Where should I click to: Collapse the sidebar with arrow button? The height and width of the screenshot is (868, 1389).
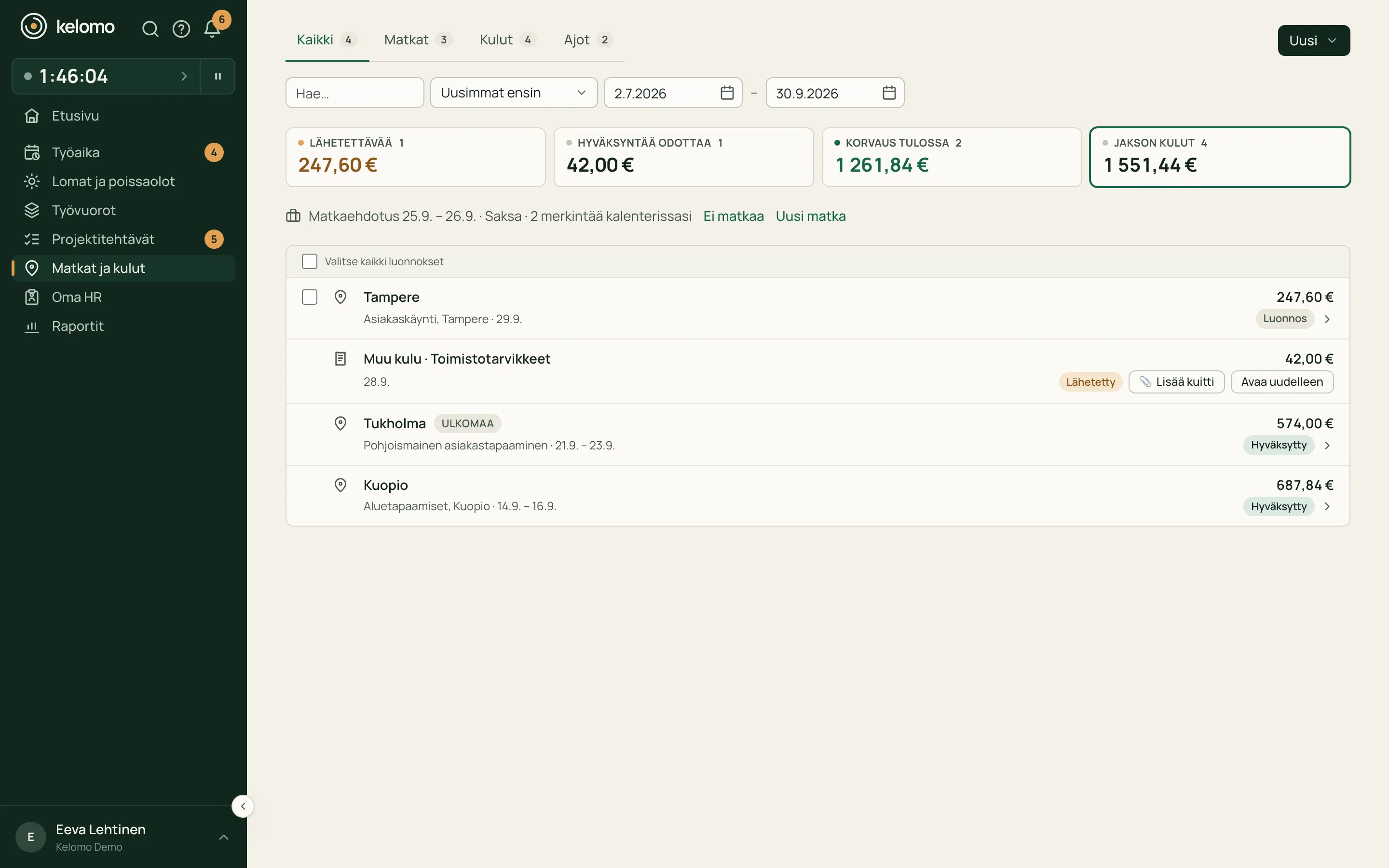pyautogui.click(x=243, y=806)
